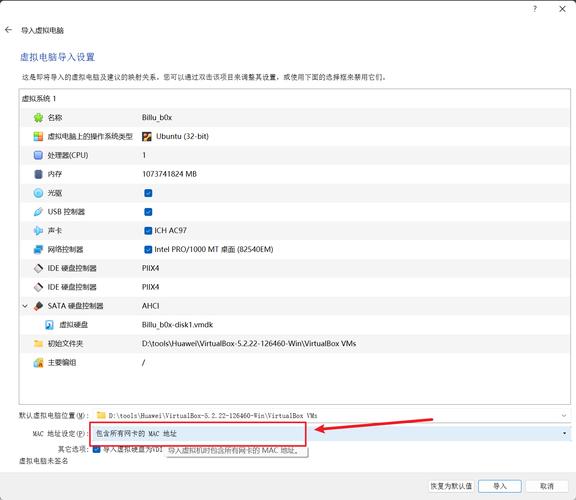Screen dimensions: 576x500
Task: Select the AHCI controller value
Action: point(151,306)
